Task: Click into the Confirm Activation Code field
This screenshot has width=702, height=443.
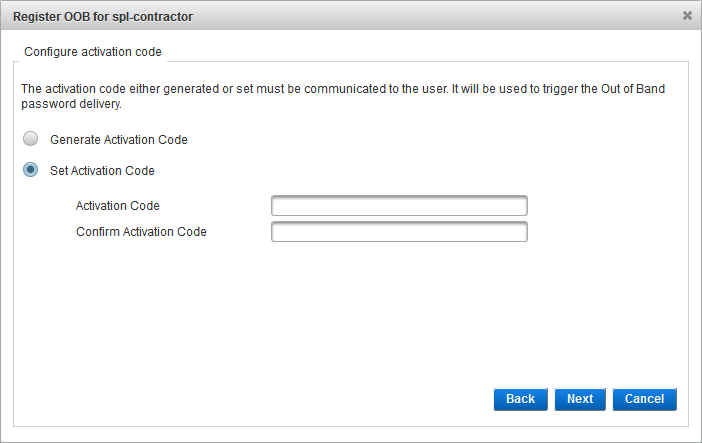Action: coord(398,232)
